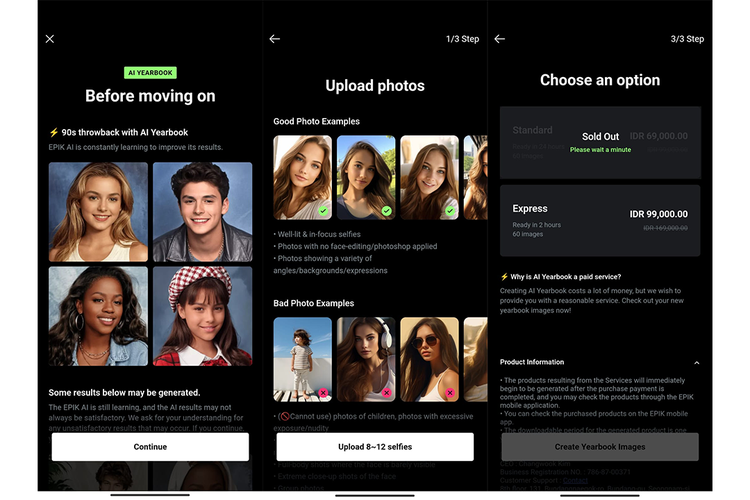Tap the AI YEARBOOK green badge
Image resolution: width=750 pixels, height=500 pixels.
150,73
